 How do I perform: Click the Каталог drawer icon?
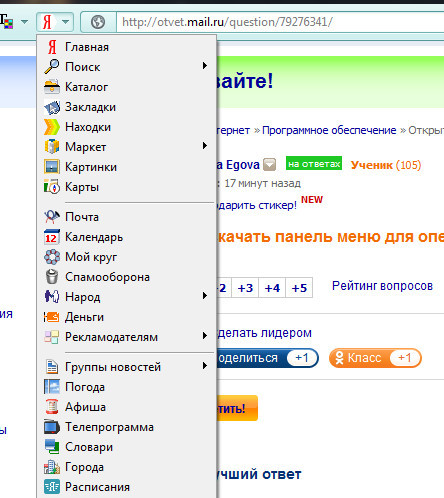[52, 87]
